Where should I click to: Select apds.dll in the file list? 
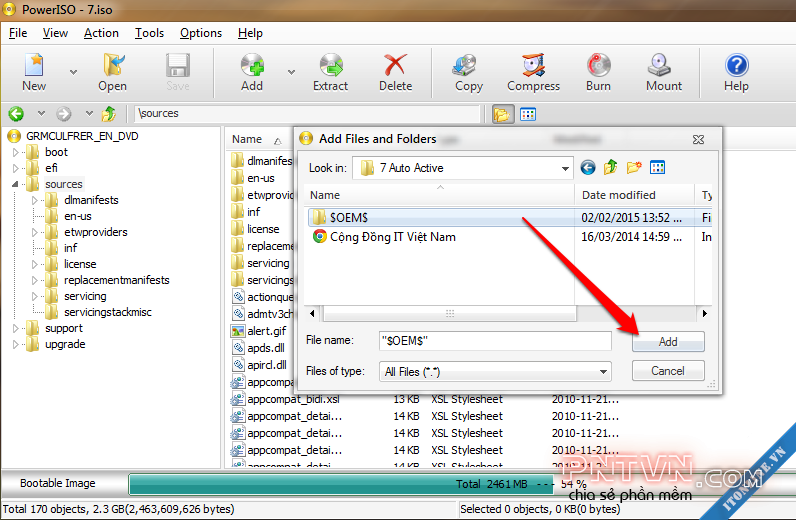pos(266,348)
